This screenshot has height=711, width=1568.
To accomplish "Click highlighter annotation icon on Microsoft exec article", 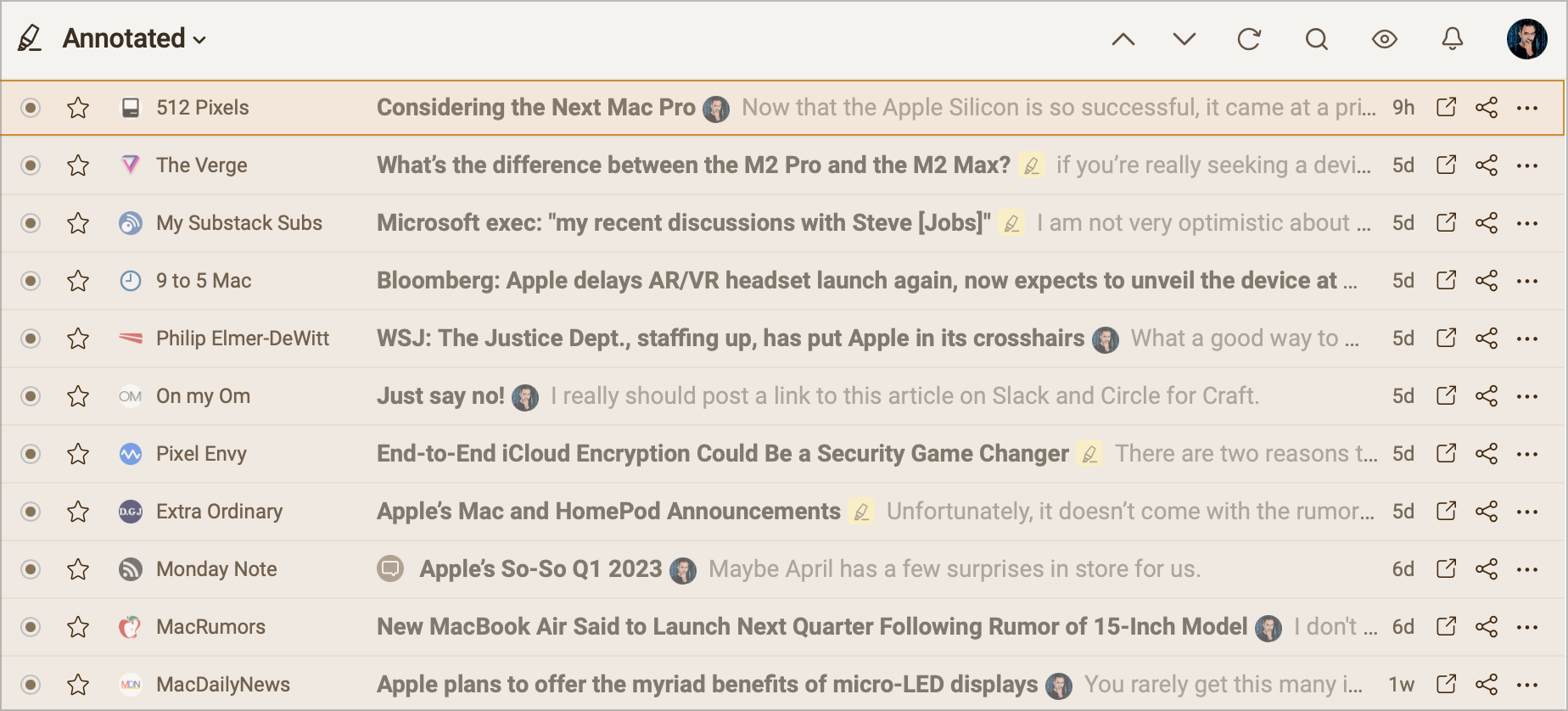I will point(1011,223).
